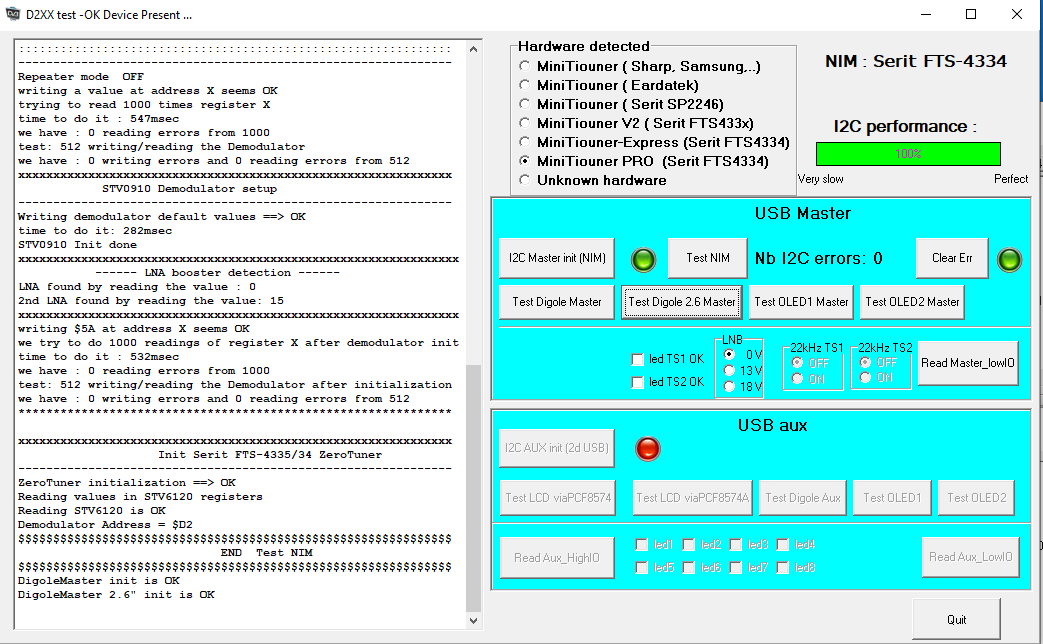Click log line 'DigoleMaster init is OK'
Screen dimensions: 1043x644
click(99, 580)
